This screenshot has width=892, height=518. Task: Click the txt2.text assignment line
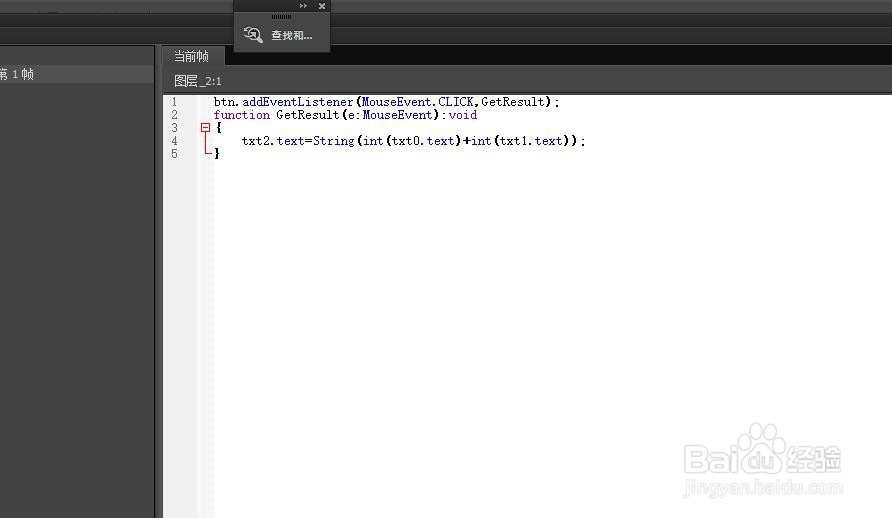point(413,140)
